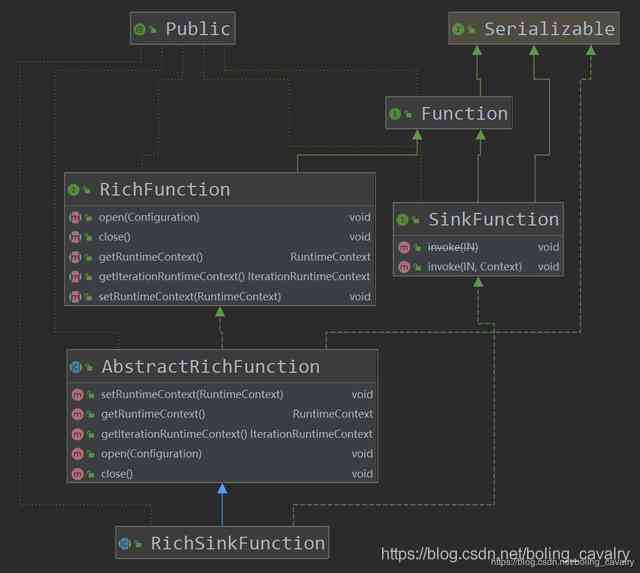Screen dimensions: 640x573
Task: Click IterationRuntimeContext return type in AbstractRichFunction
Action: tap(311, 434)
